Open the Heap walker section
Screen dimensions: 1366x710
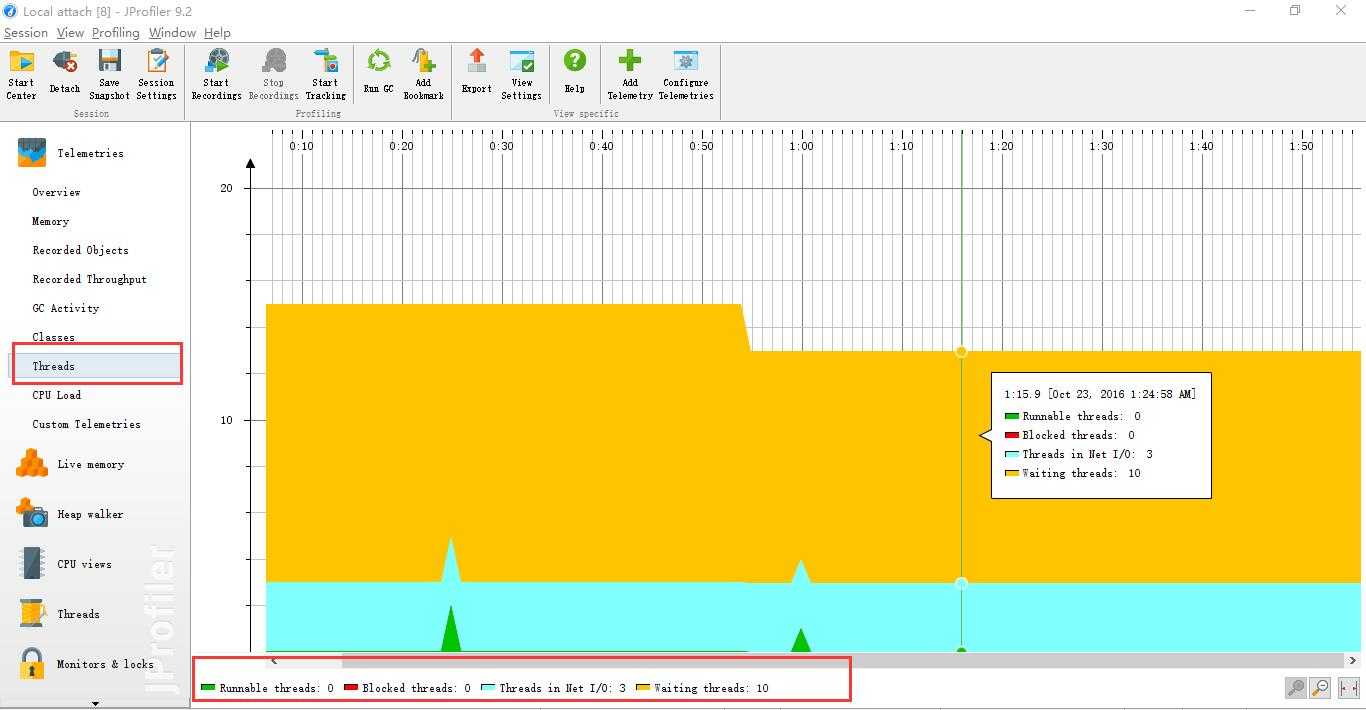[70, 514]
